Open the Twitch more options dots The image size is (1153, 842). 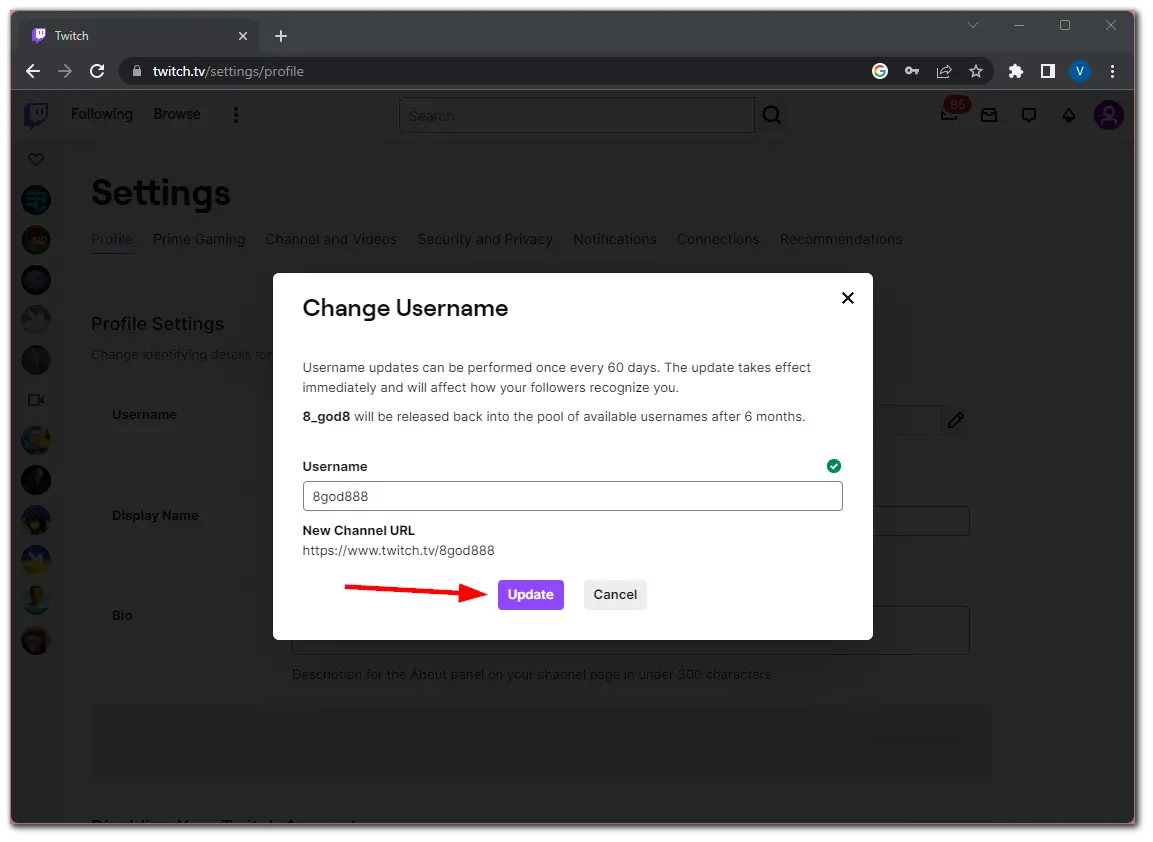coord(235,115)
